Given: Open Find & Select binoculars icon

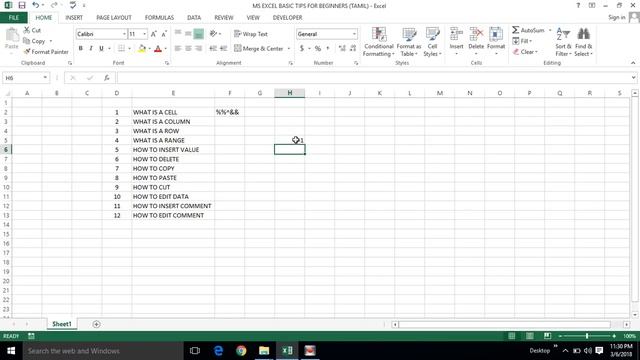Looking at the screenshot, I should [584, 34].
